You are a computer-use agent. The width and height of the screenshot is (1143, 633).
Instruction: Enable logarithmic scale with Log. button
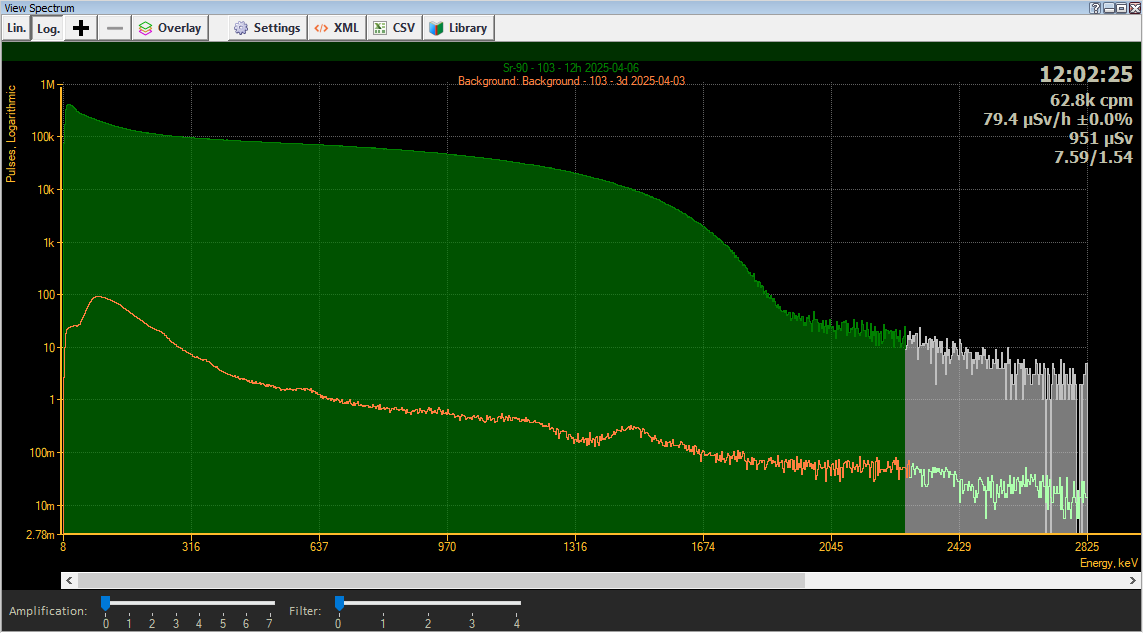[x=47, y=27]
